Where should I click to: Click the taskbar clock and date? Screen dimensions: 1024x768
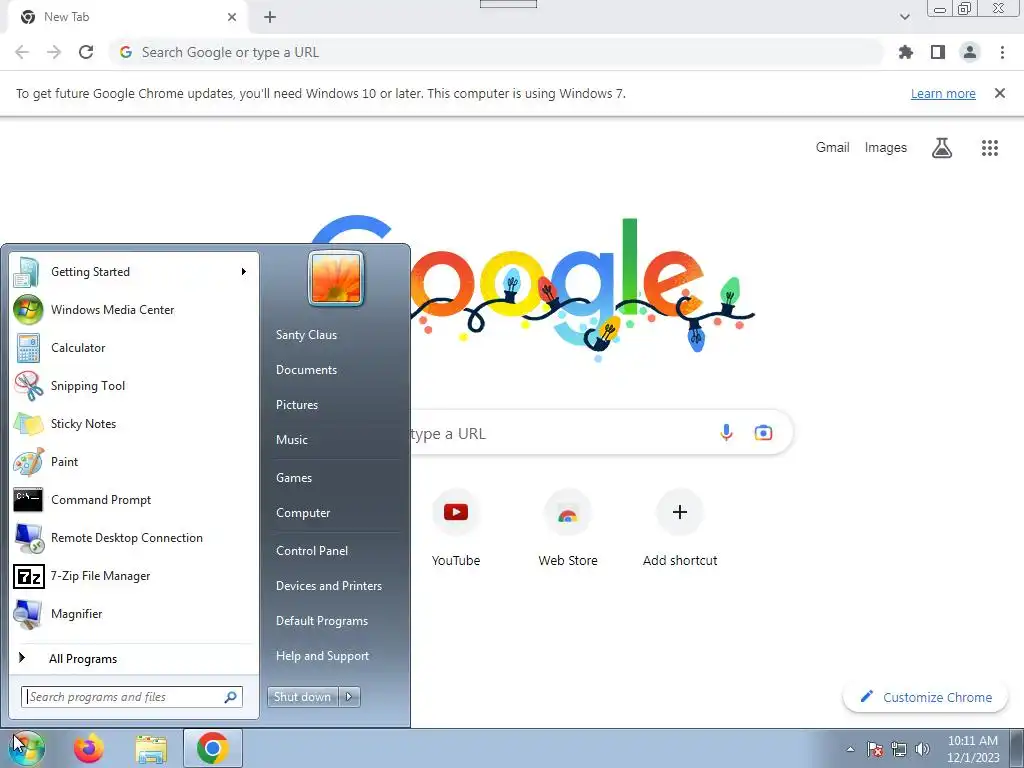click(x=972, y=749)
